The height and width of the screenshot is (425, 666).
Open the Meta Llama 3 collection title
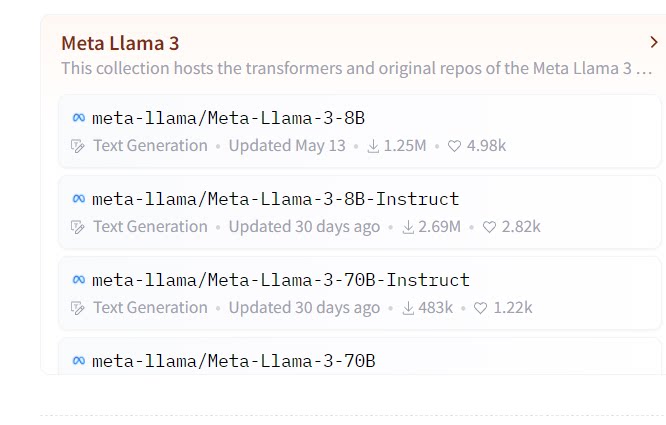120,43
